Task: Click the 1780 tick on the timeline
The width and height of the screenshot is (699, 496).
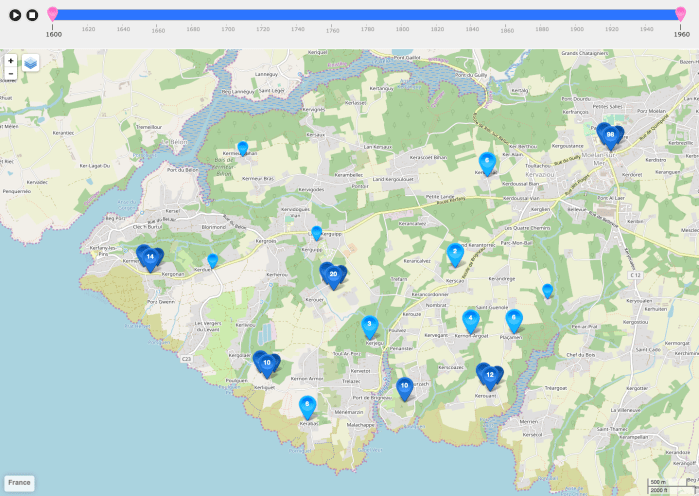Action: click(367, 29)
